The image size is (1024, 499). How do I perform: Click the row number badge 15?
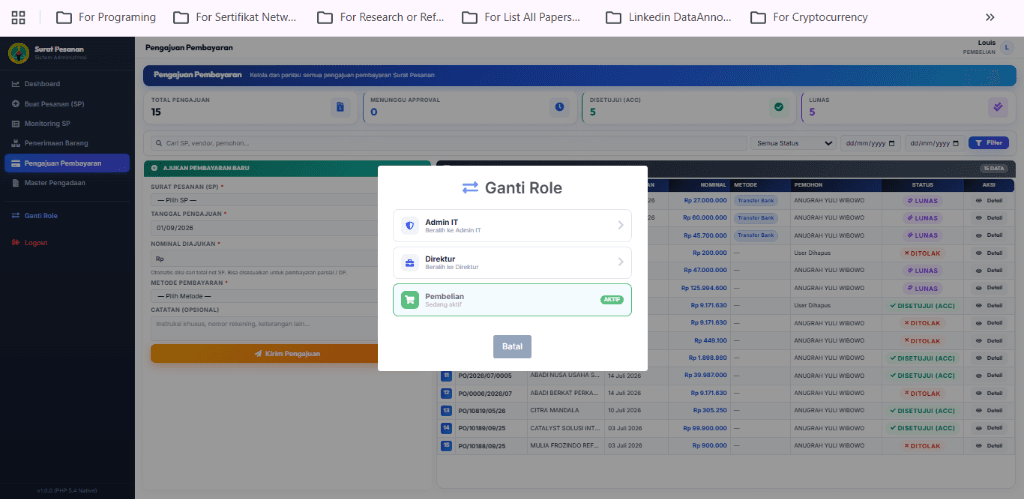447,445
